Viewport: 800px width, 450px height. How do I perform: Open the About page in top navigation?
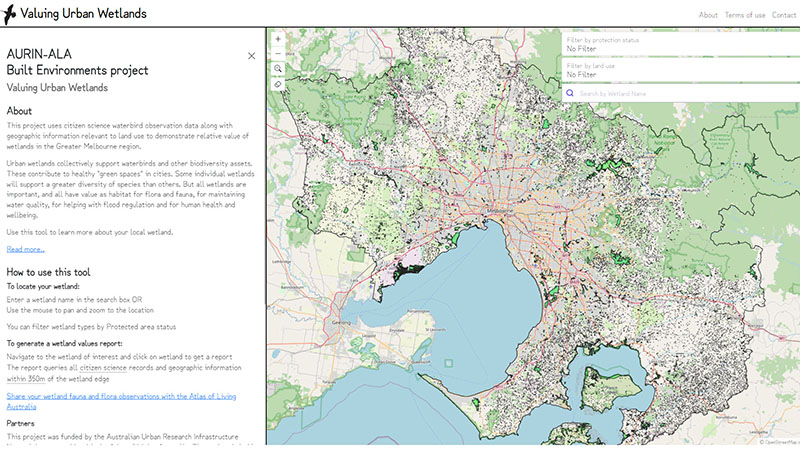pos(708,15)
